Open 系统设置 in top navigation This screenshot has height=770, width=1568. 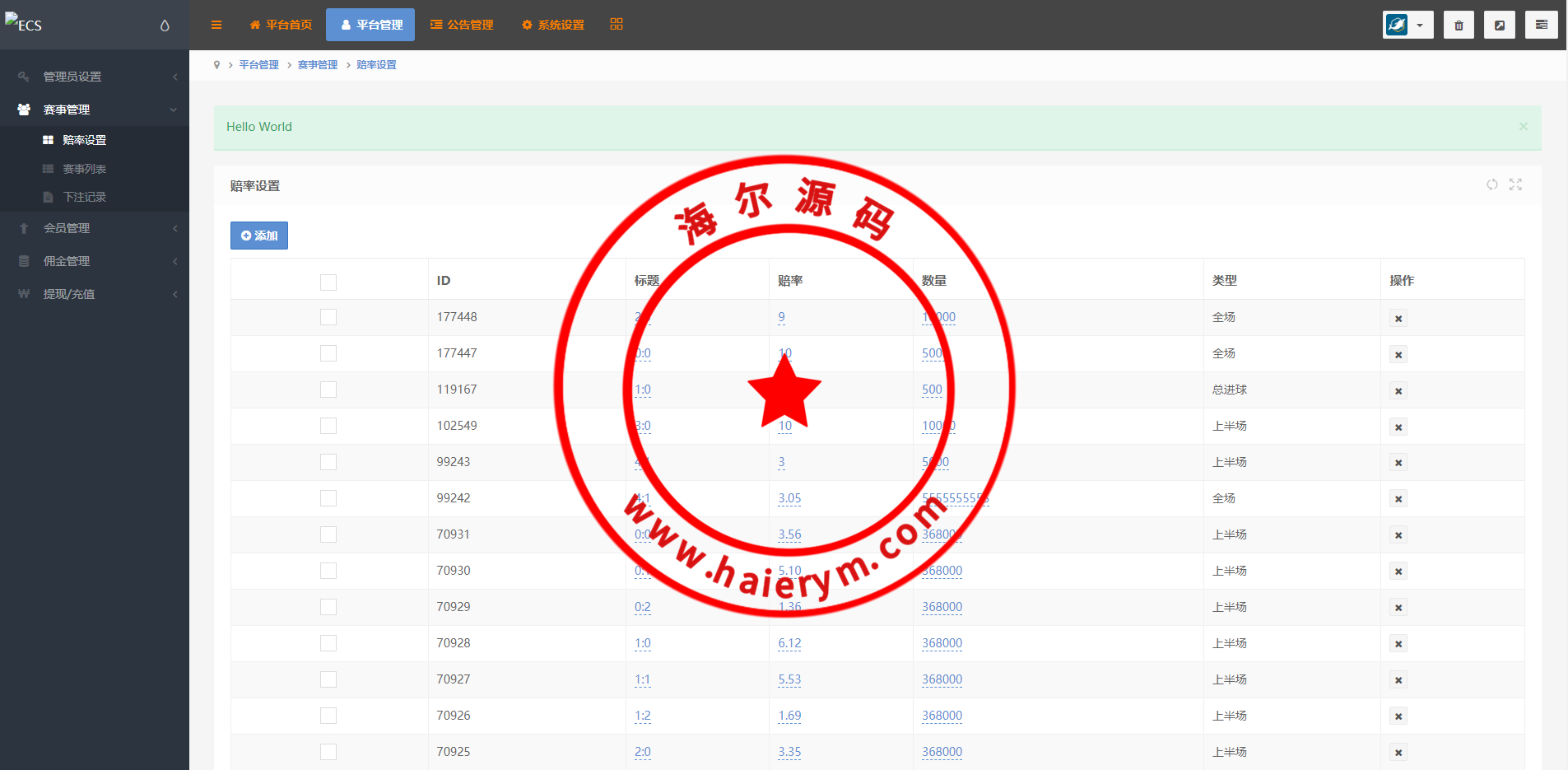(x=553, y=25)
